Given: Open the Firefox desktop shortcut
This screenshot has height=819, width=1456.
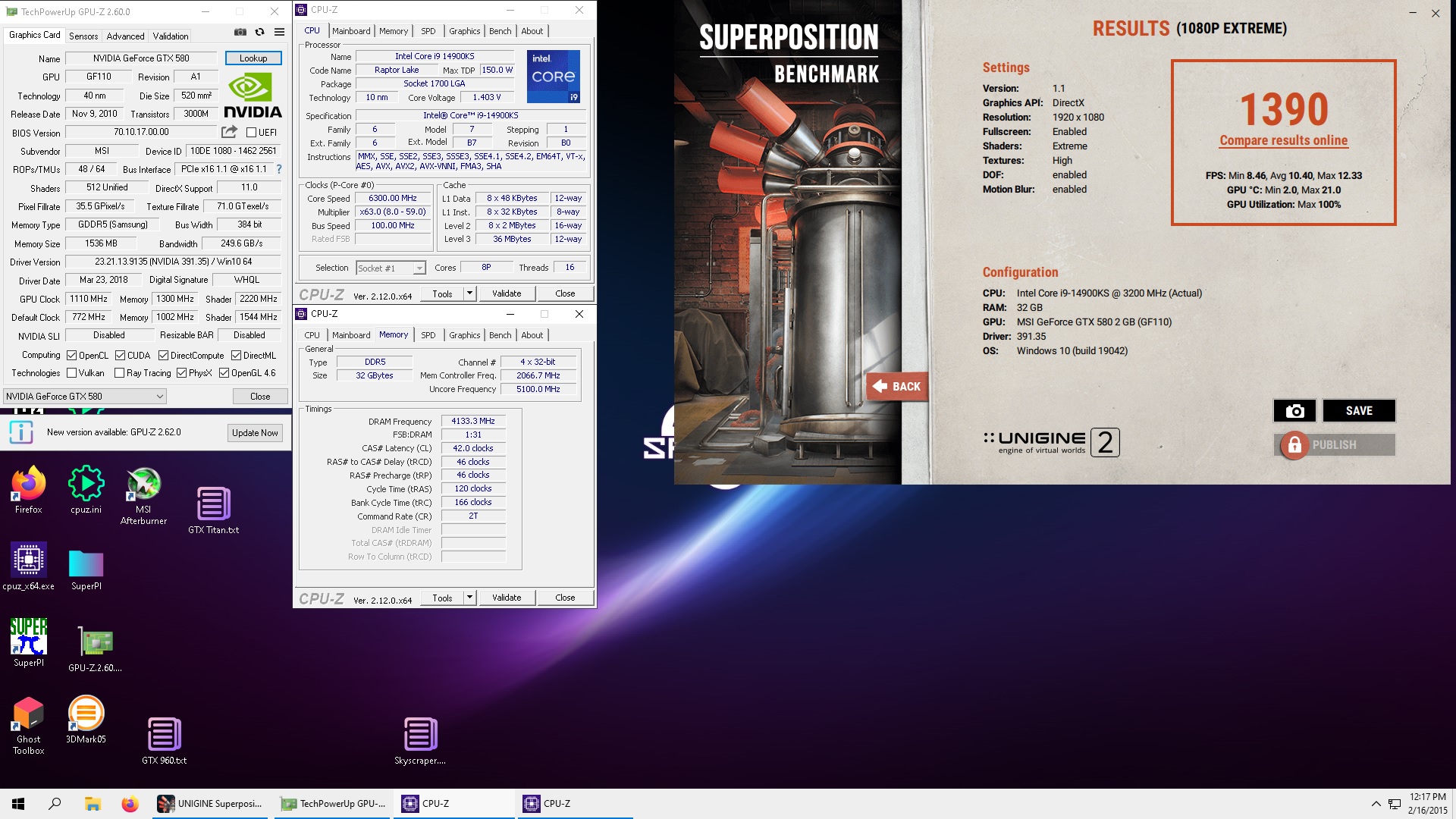Looking at the screenshot, I should pos(29,490).
